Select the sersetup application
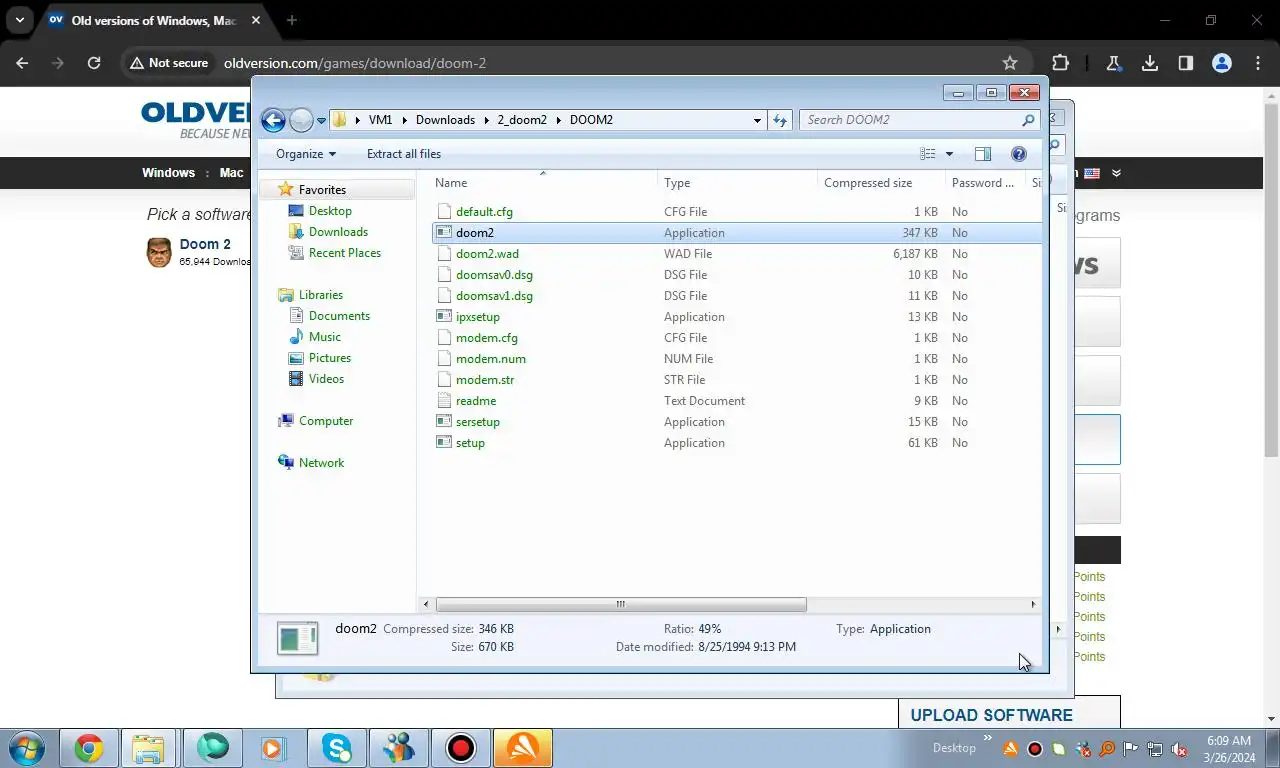The image size is (1280, 768). (477, 422)
